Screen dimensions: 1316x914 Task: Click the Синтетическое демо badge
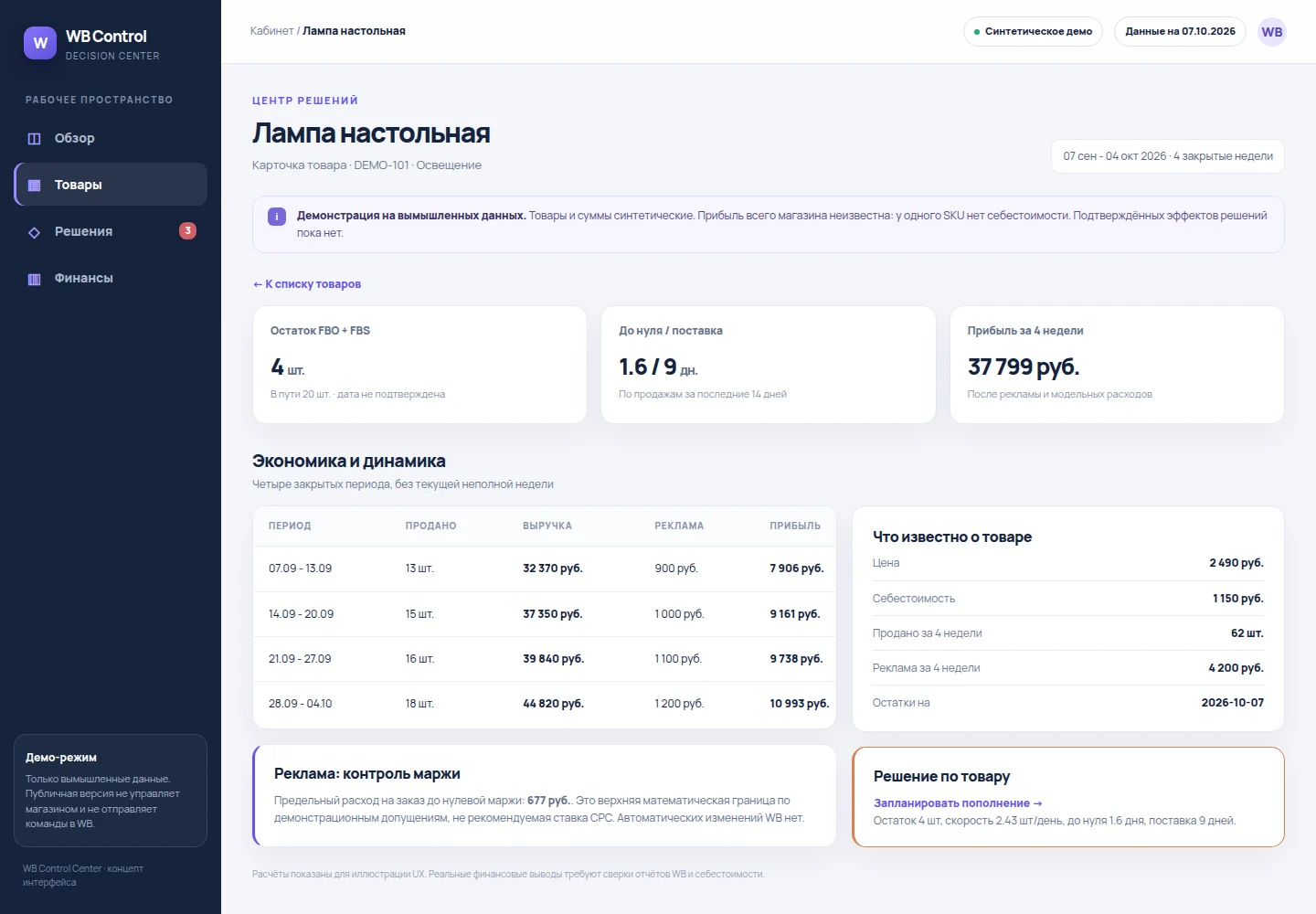(x=1033, y=32)
